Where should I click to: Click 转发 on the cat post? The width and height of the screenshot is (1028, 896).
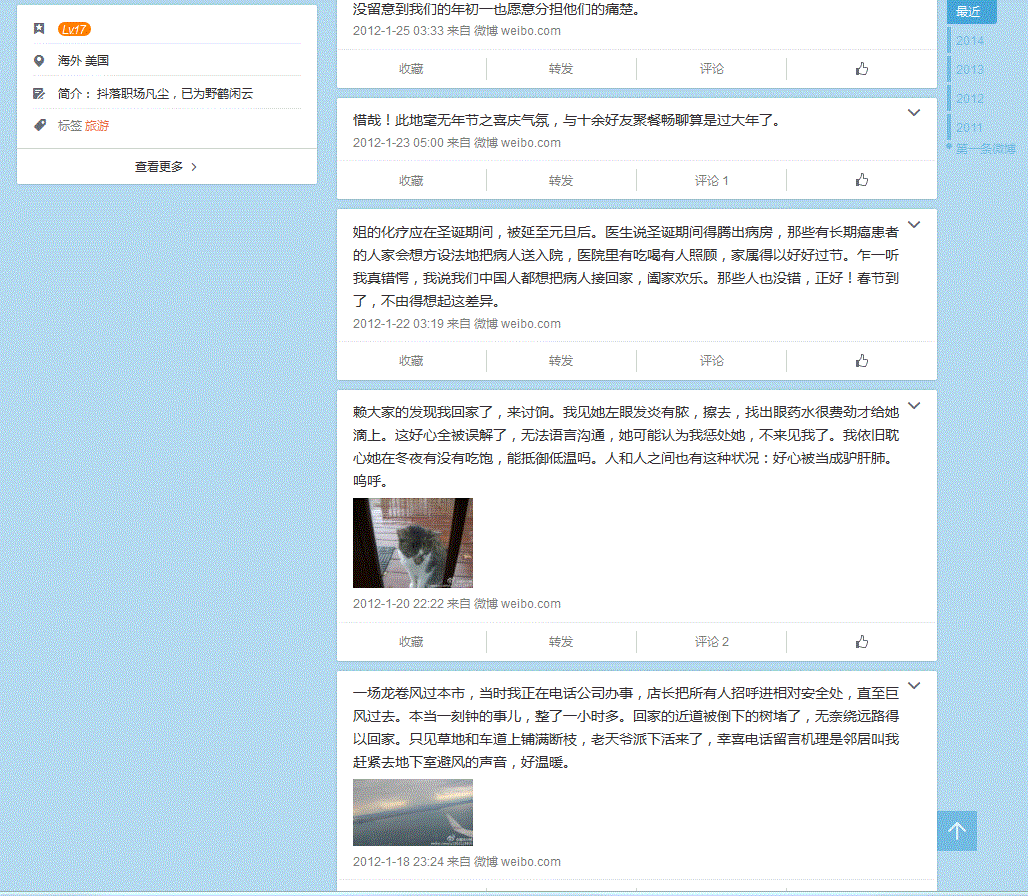pos(561,641)
